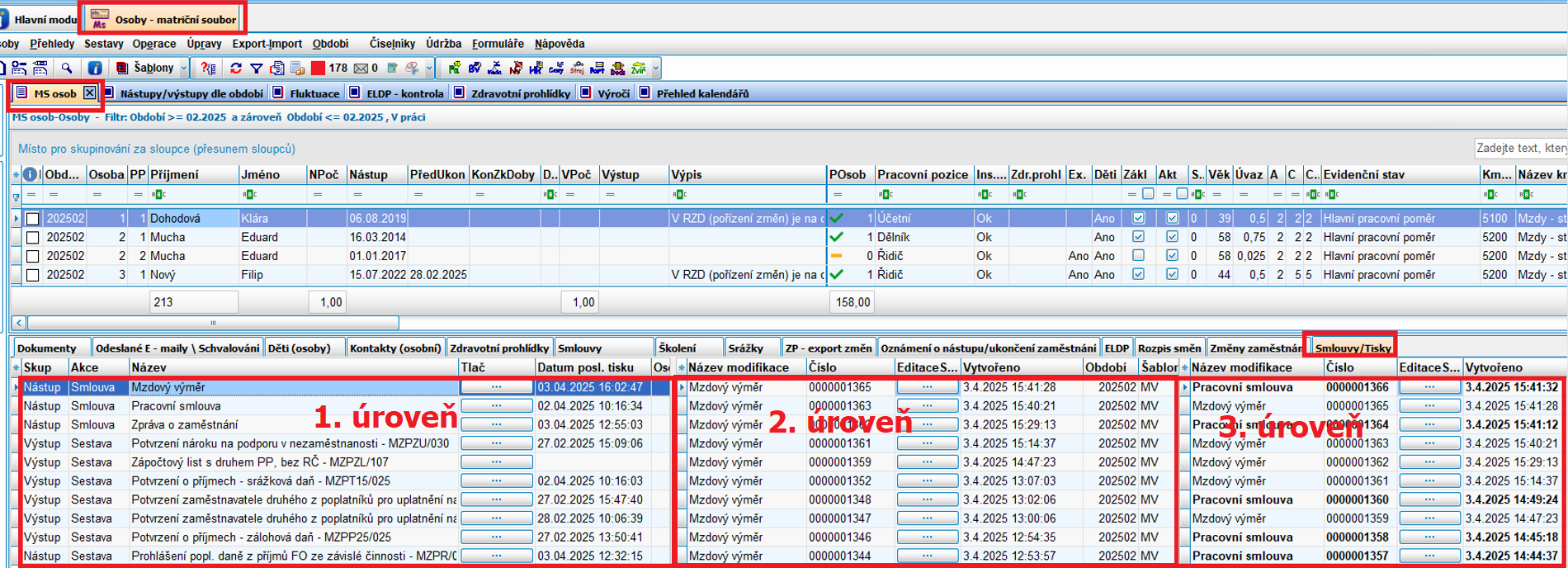Open the Číselníky menu
This screenshot has width=1568, height=568.
(x=392, y=44)
